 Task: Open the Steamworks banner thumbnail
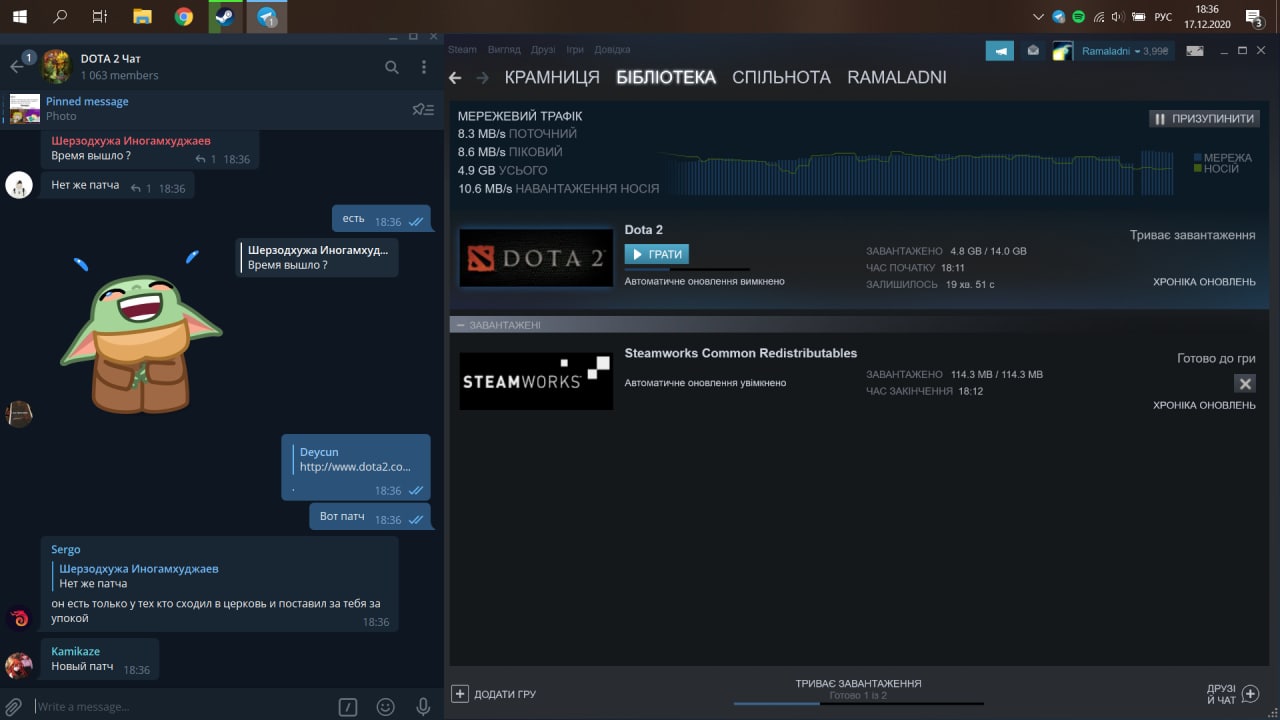click(x=536, y=381)
